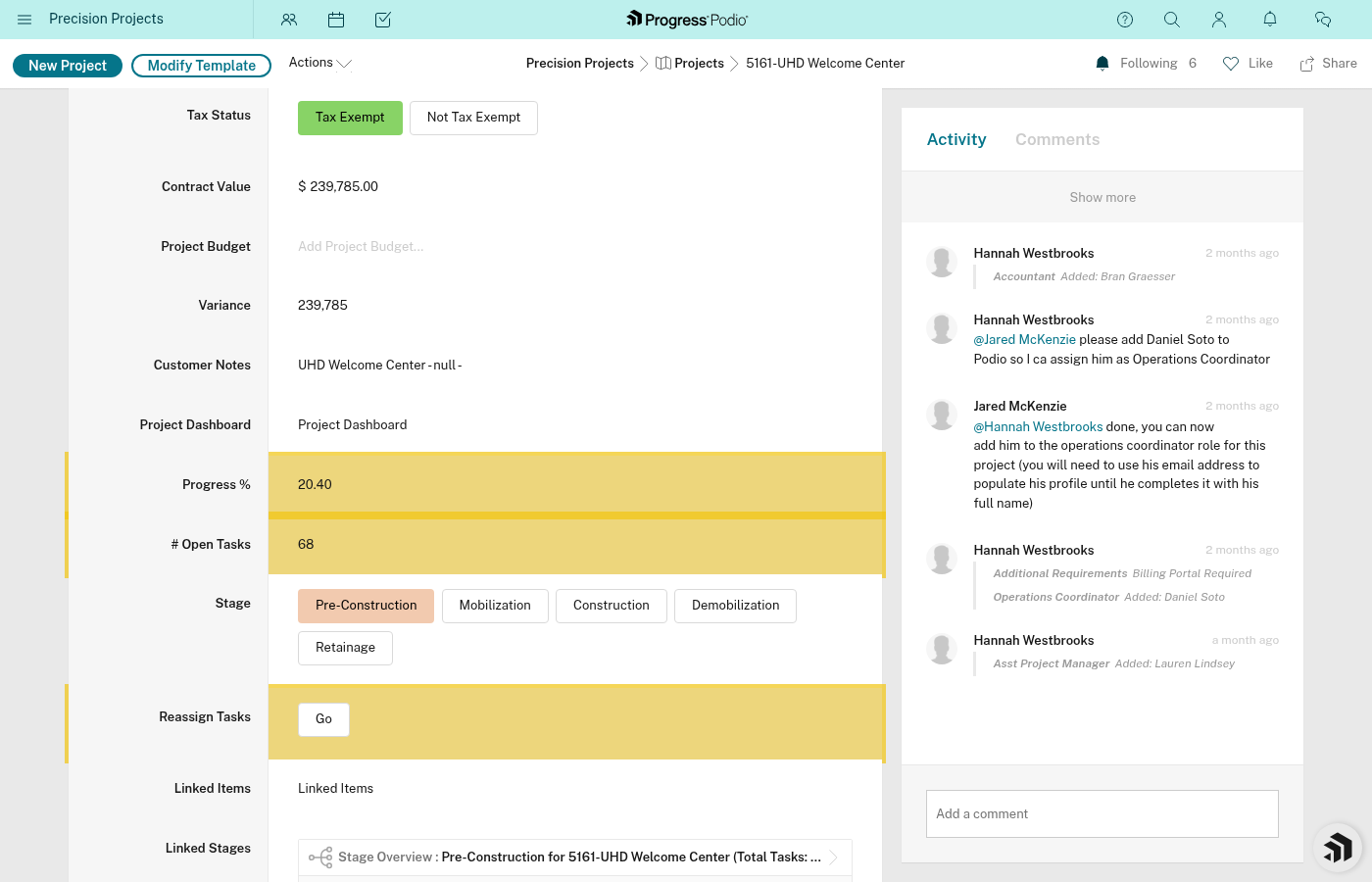The height and width of the screenshot is (882, 1372).
Task: Select the Not Tax Exempt option
Action: click(x=473, y=118)
